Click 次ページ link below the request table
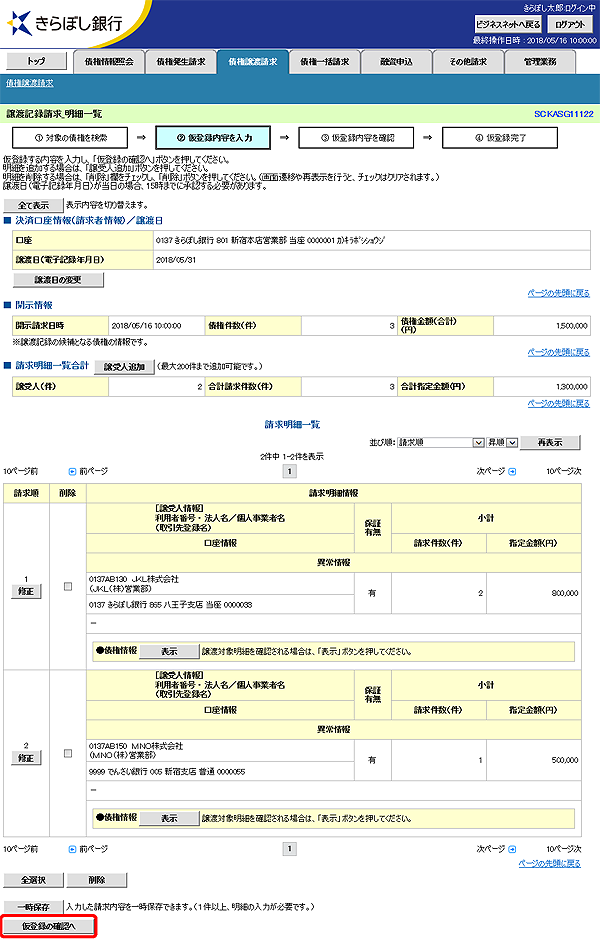This screenshot has width=600, height=942. [491, 849]
